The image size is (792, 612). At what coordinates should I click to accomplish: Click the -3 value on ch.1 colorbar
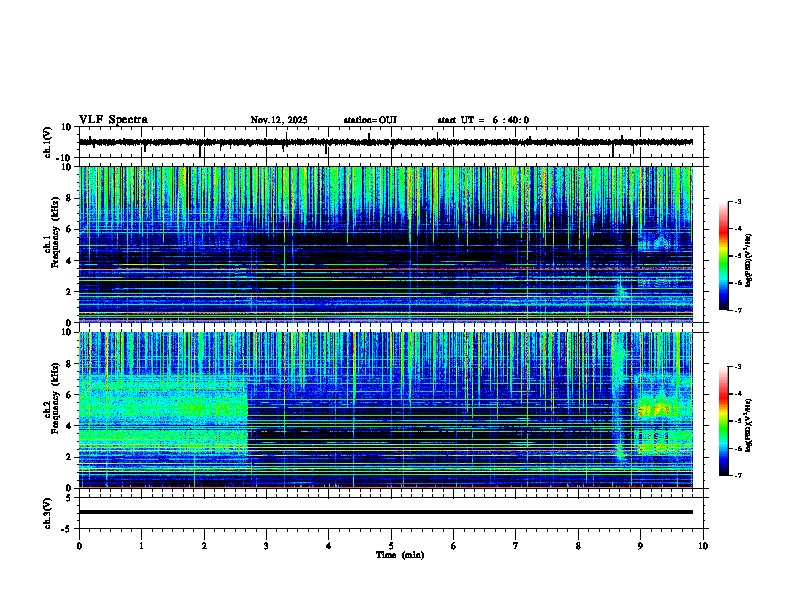click(737, 201)
